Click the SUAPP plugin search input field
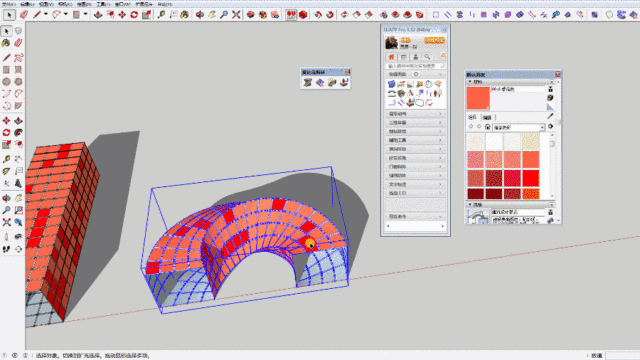This screenshot has width=640, height=360. pyautogui.click(x=415, y=66)
